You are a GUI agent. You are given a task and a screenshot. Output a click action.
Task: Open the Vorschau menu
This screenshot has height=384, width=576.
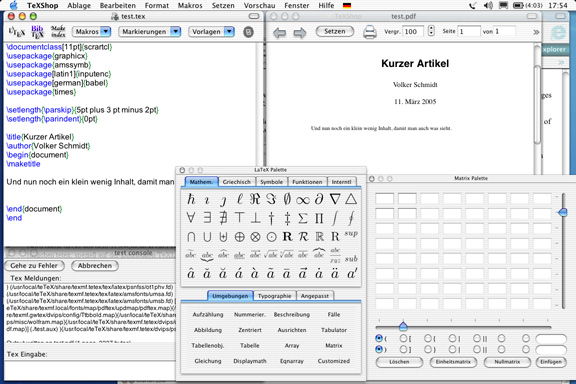(259, 6)
